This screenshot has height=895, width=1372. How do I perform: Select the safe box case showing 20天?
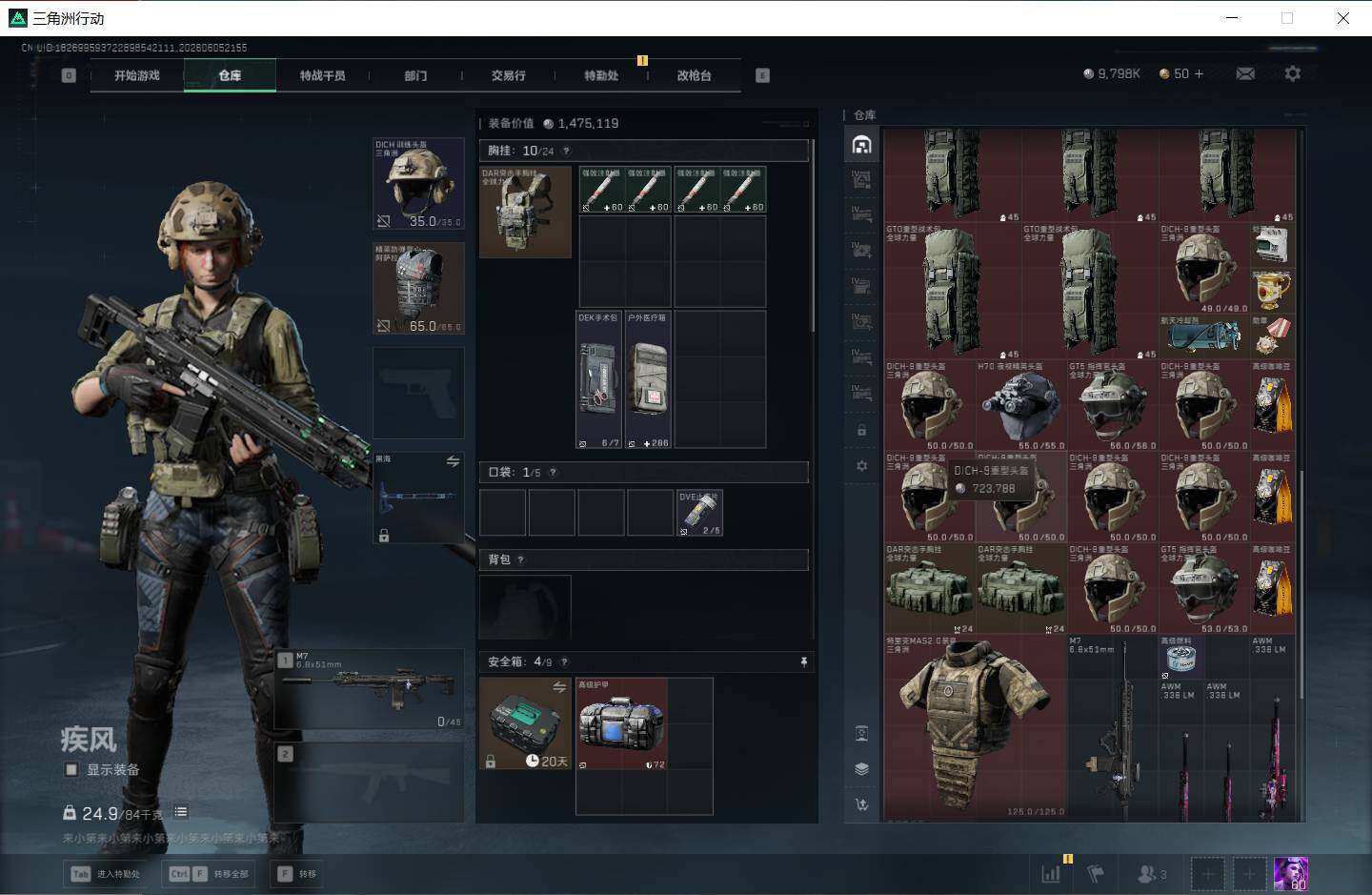[x=525, y=723]
